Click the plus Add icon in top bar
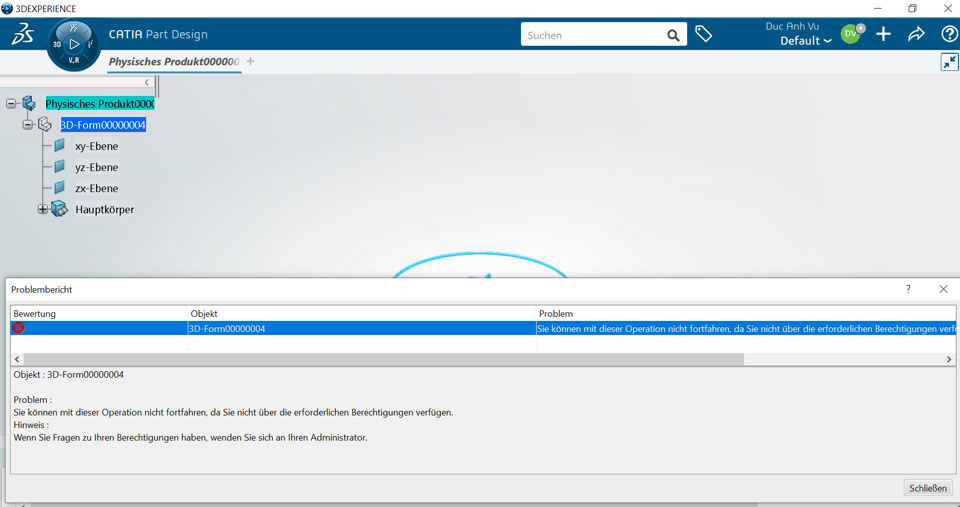Viewport: 960px width, 507px height. click(883, 34)
